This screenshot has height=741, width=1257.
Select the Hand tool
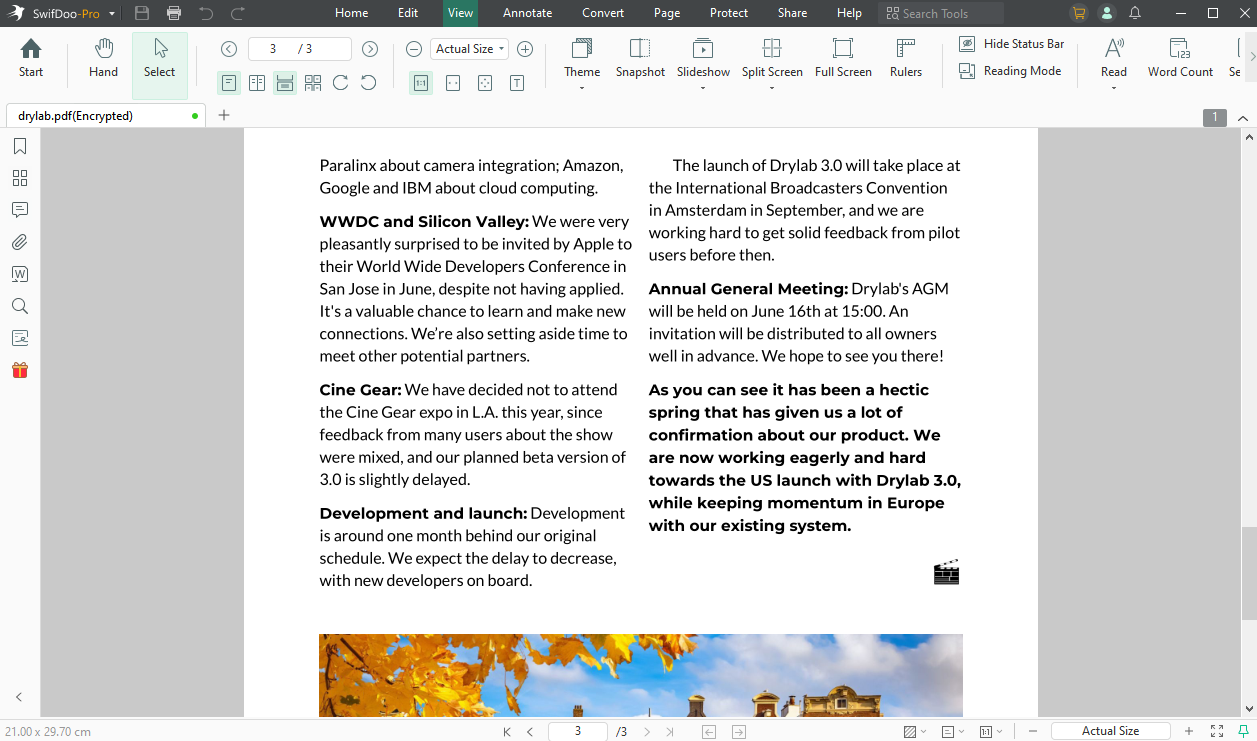click(103, 58)
